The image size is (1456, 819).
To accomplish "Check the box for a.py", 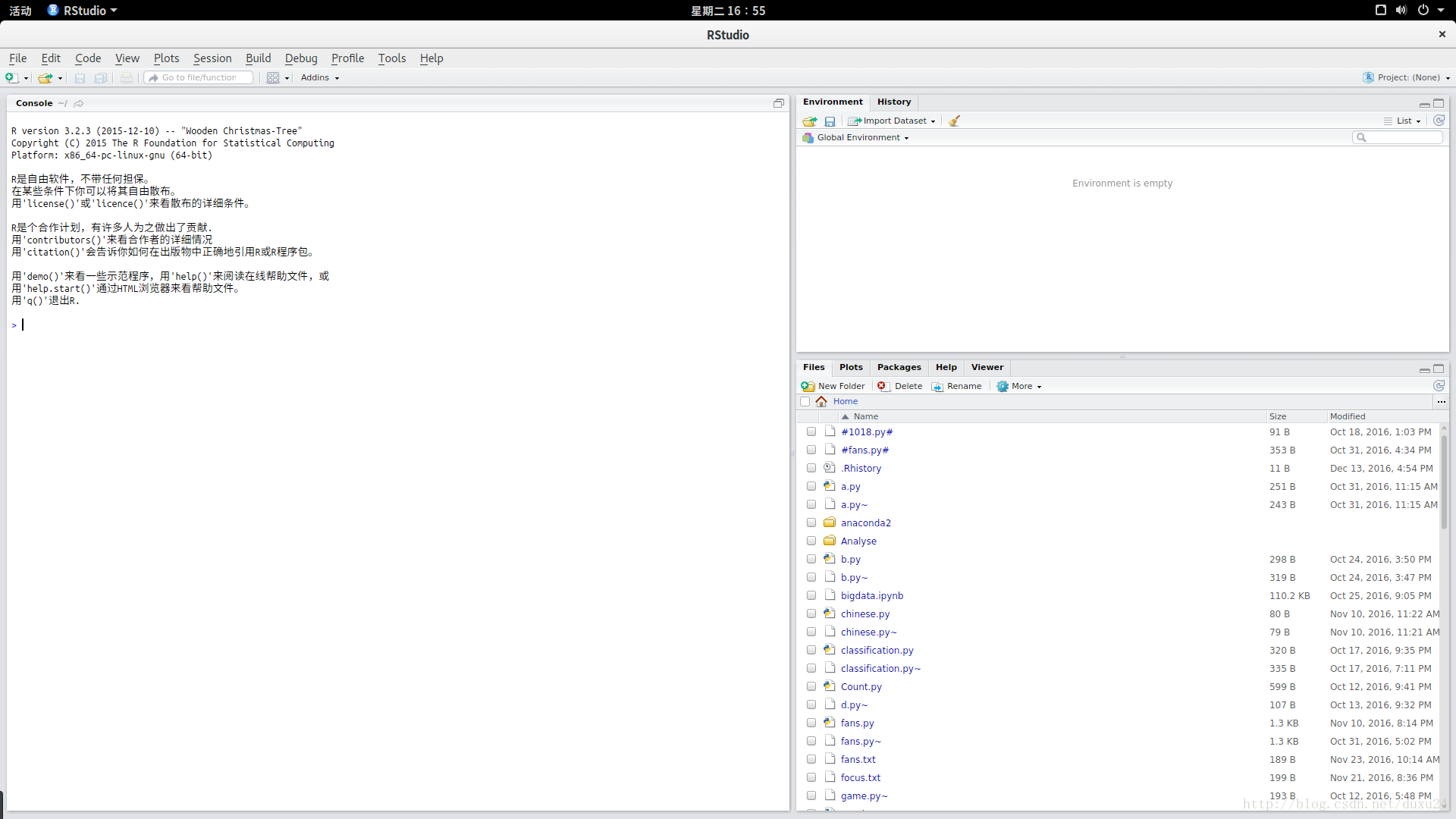I will pyautogui.click(x=811, y=486).
